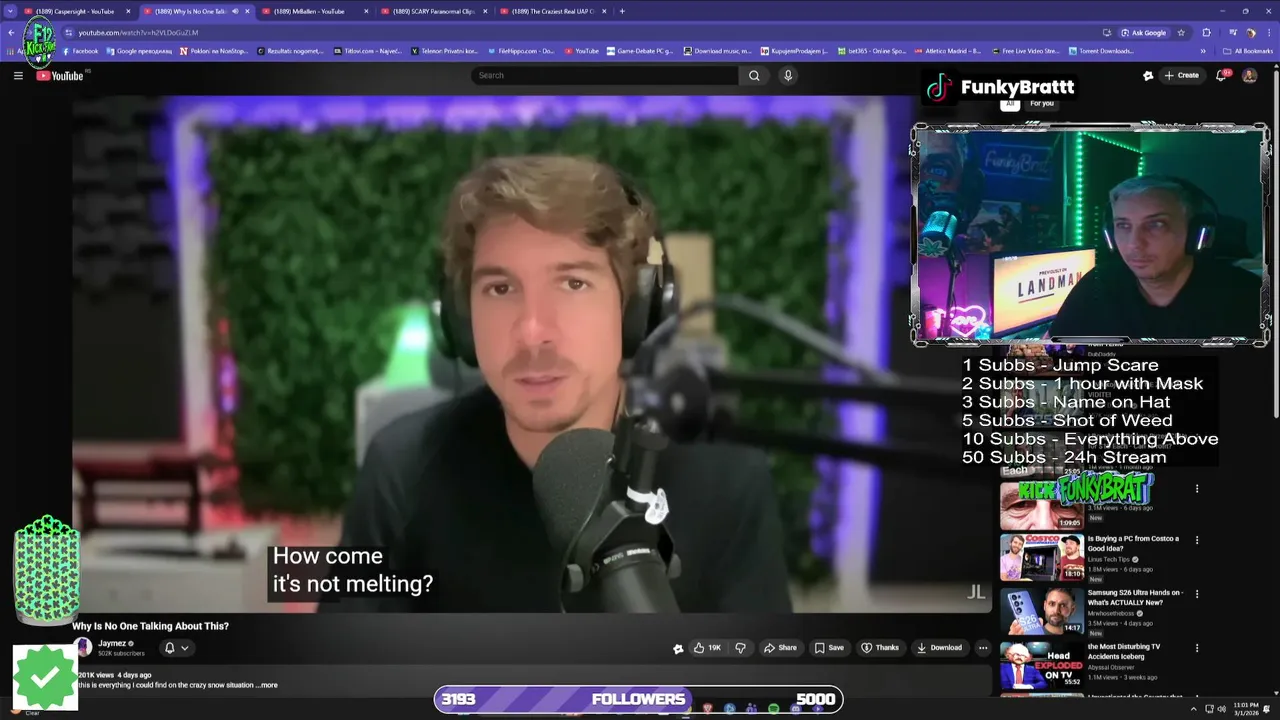The width and height of the screenshot is (1280, 720).
Task: Open YouTube notifications bell in header
Action: (x=1222, y=75)
